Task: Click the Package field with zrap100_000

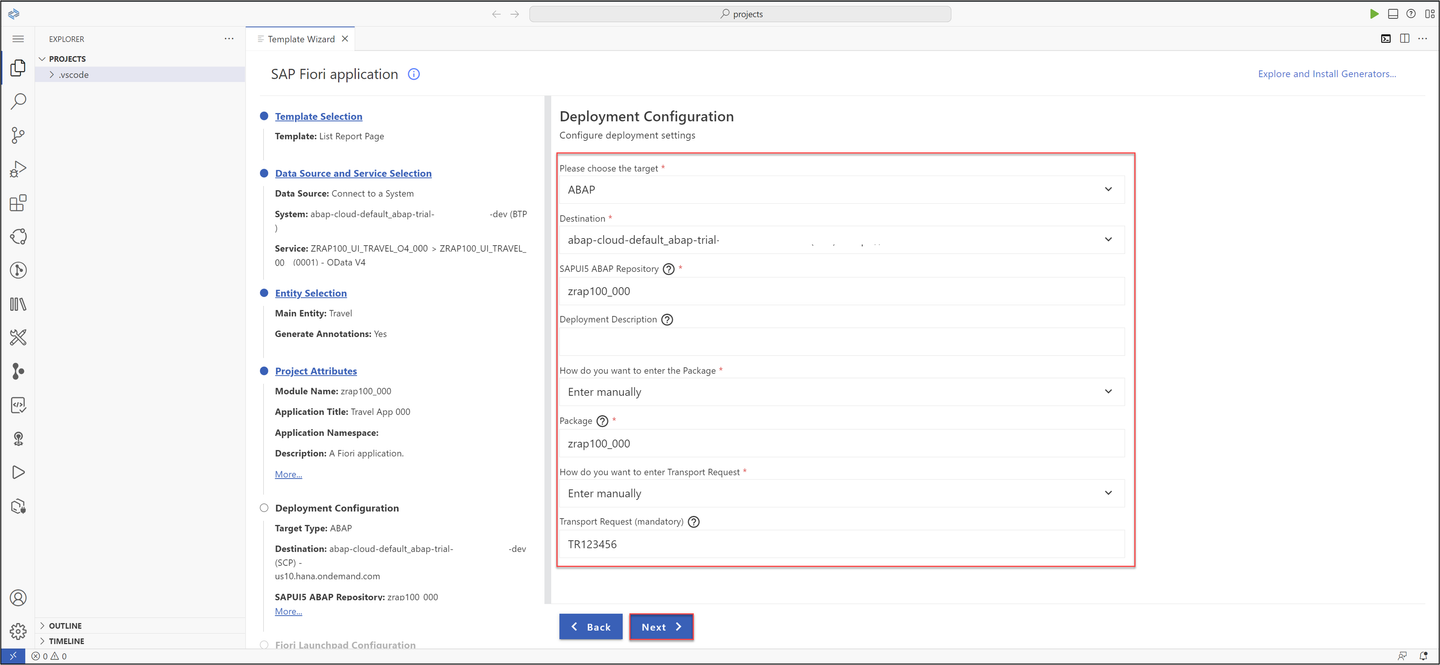Action: (841, 443)
